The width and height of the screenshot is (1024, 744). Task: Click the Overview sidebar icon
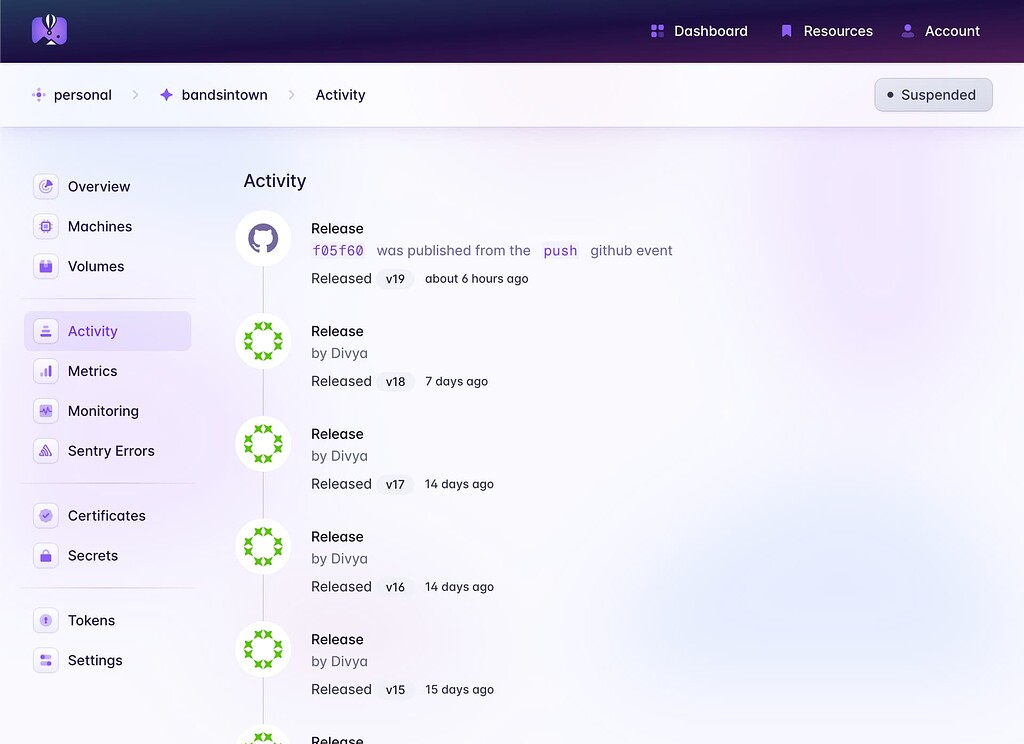tap(45, 186)
